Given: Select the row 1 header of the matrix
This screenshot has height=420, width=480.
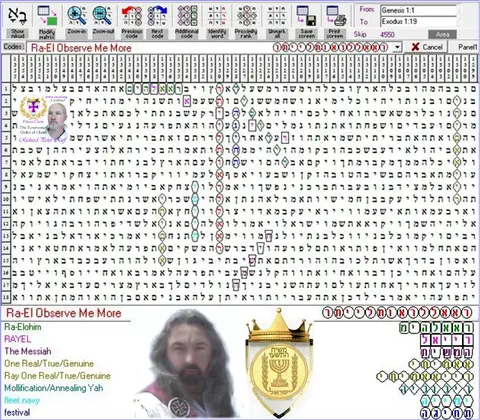Looking at the screenshot, I should coord(6,89).
